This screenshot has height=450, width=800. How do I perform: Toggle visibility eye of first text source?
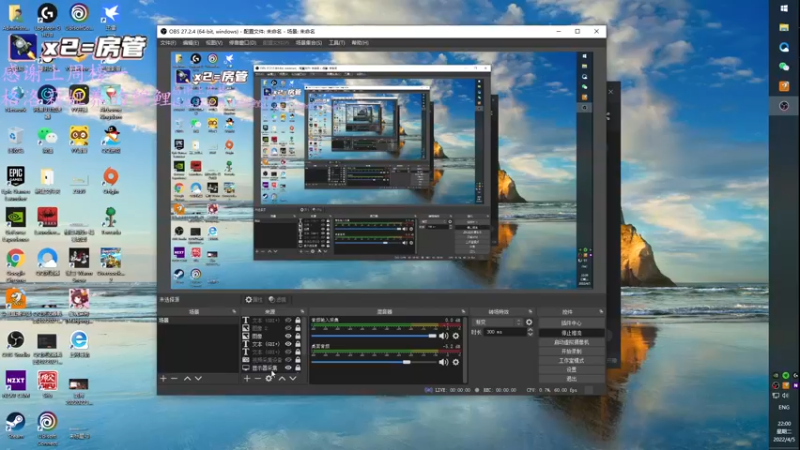click(288, 321)
